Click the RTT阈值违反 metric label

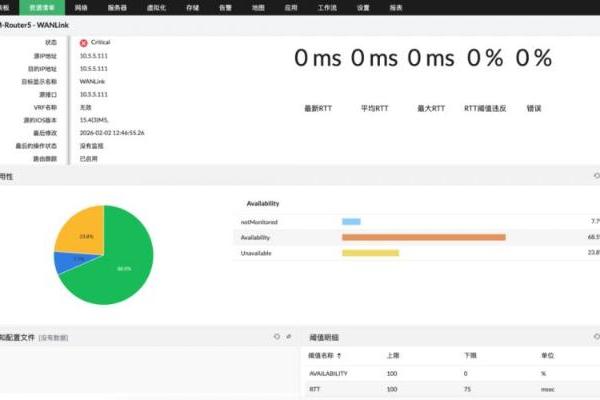point(485,108)
